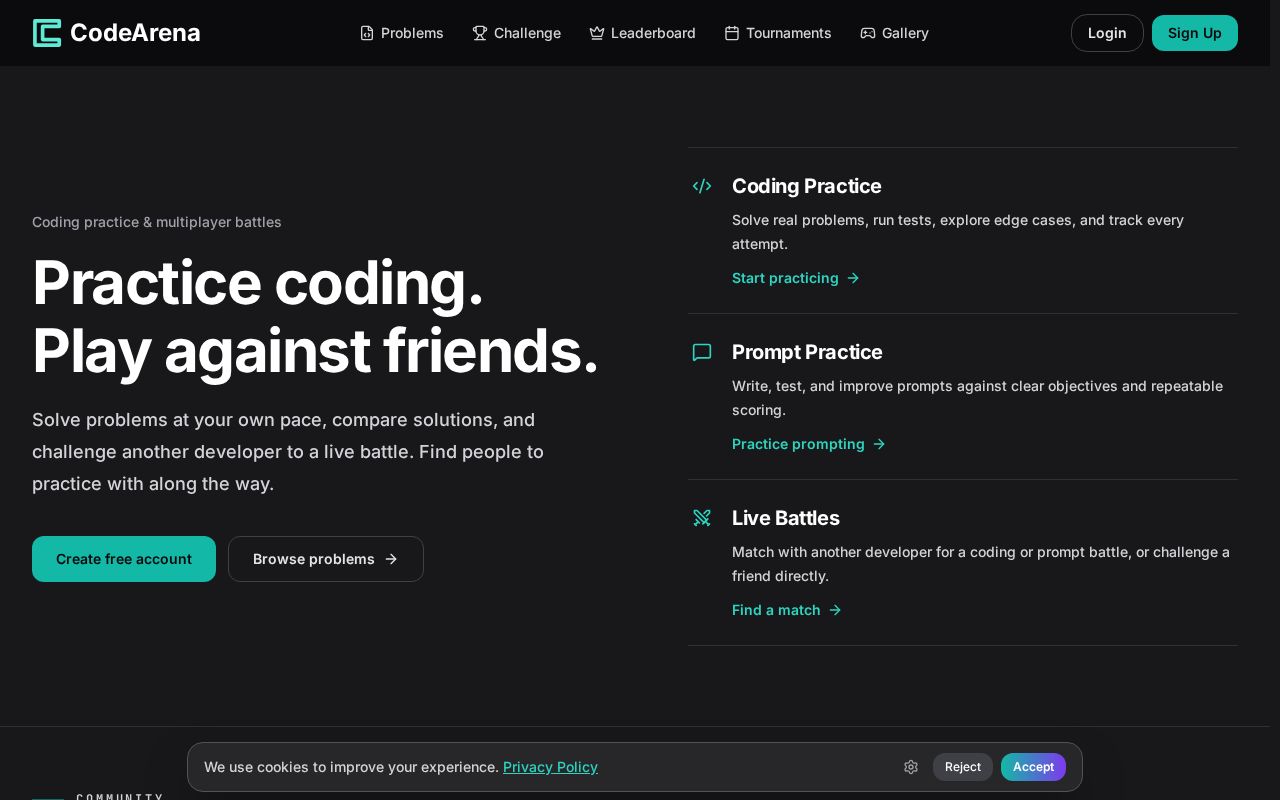Open the Gallery menu item

894,33
